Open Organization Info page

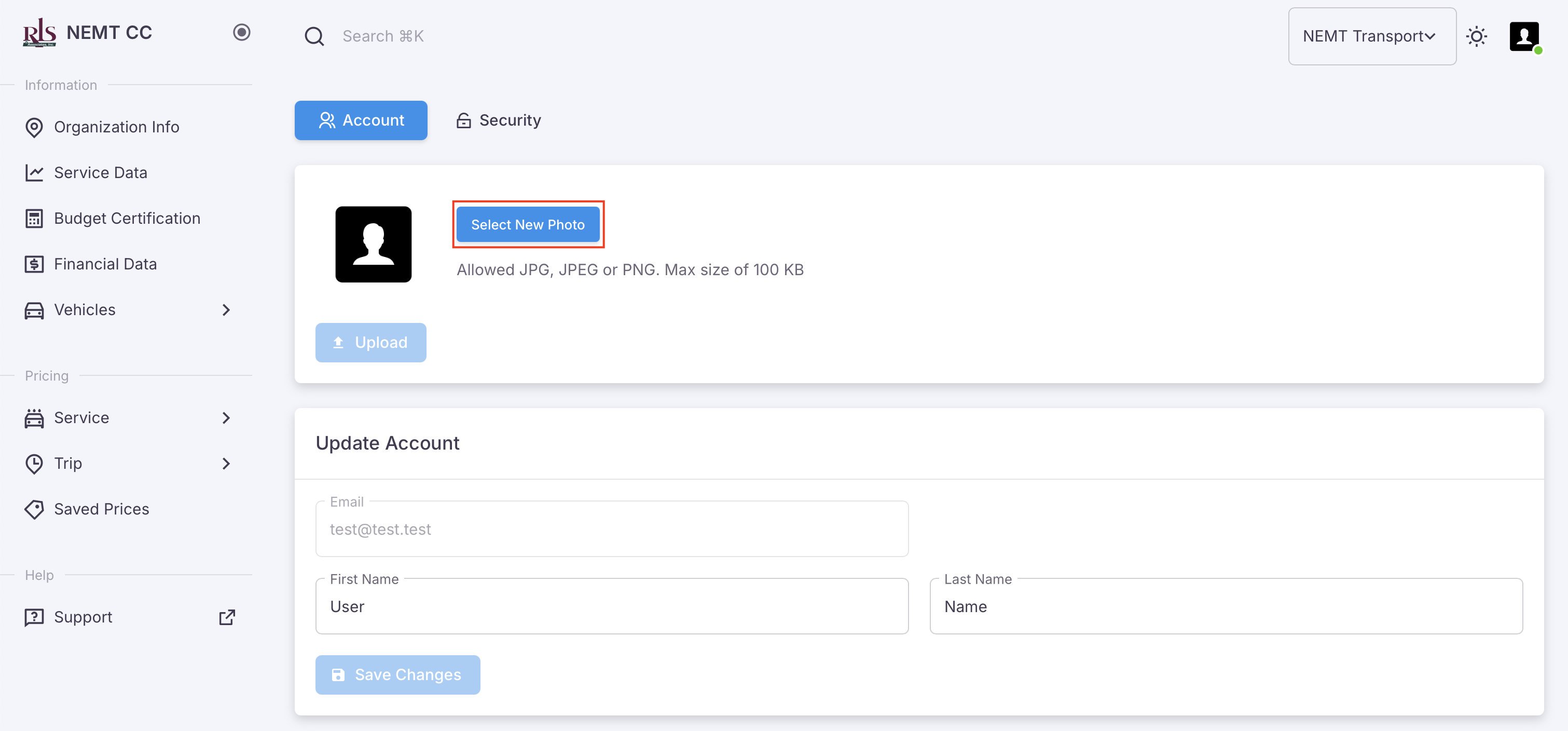pyautogui.click(x=116, y=127)
